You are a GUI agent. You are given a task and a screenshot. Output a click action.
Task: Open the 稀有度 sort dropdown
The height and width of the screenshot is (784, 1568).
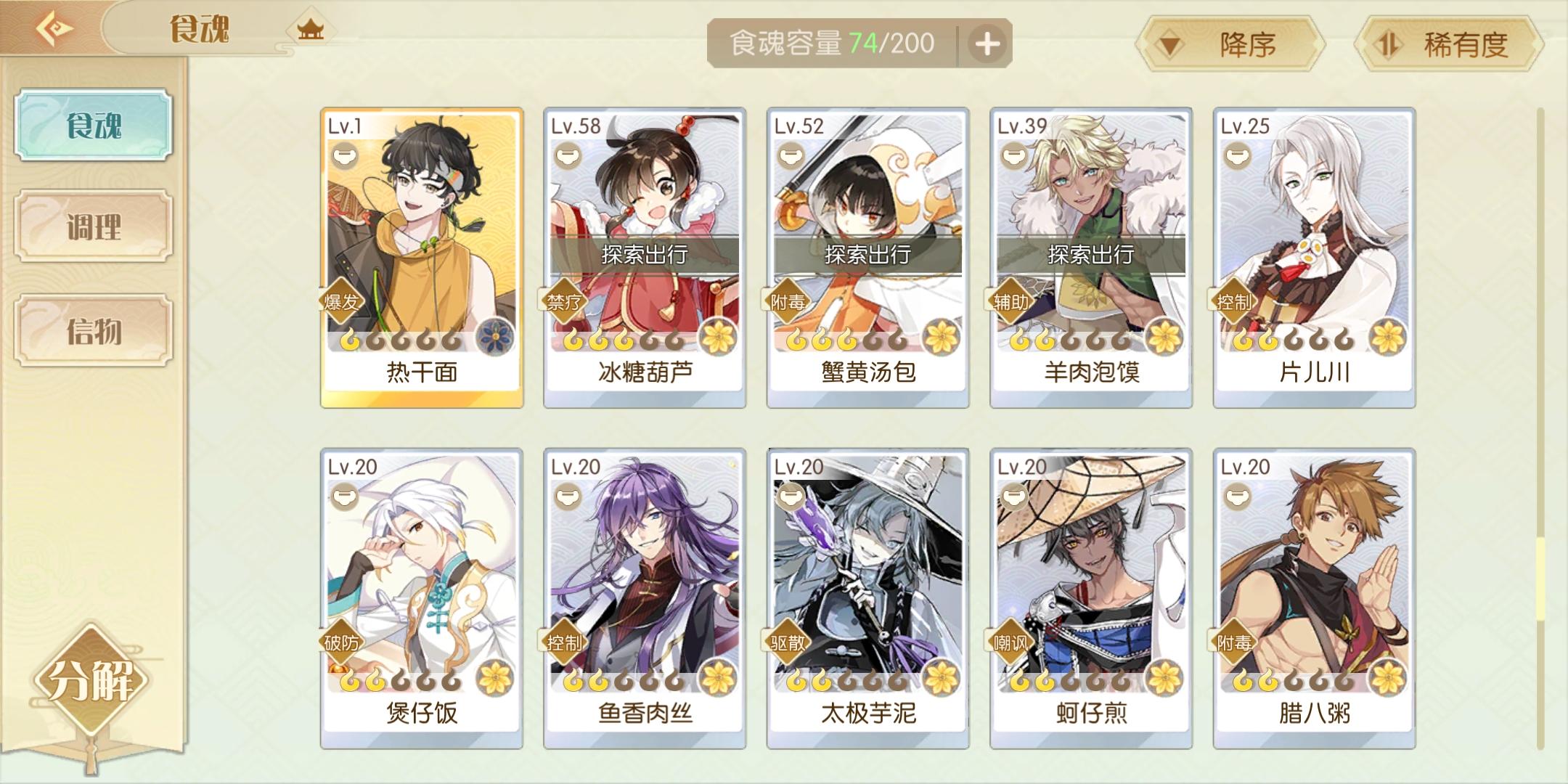click(x=1449, y=45)
